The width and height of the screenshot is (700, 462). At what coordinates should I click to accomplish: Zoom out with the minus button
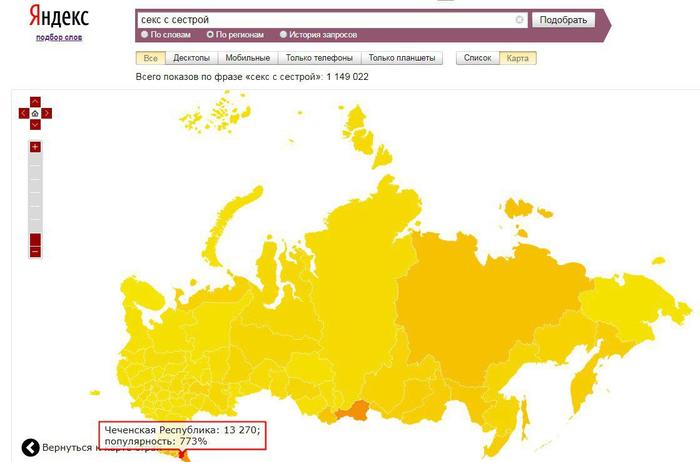coord(35,251)
